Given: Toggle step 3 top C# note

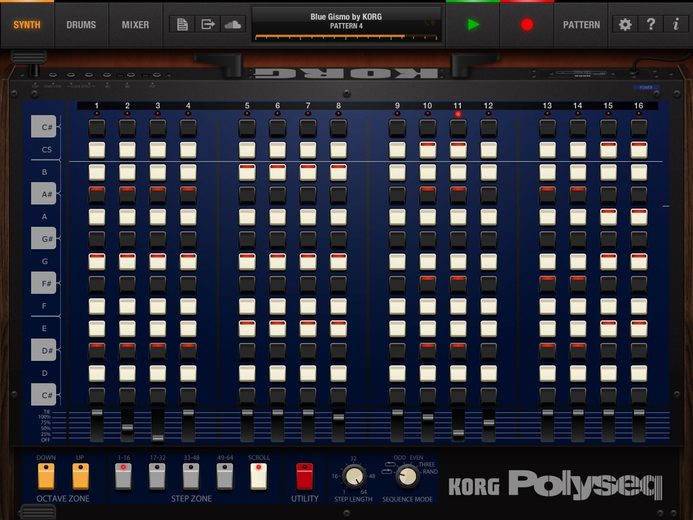Looking at the screenshot, I should (158, 128).
